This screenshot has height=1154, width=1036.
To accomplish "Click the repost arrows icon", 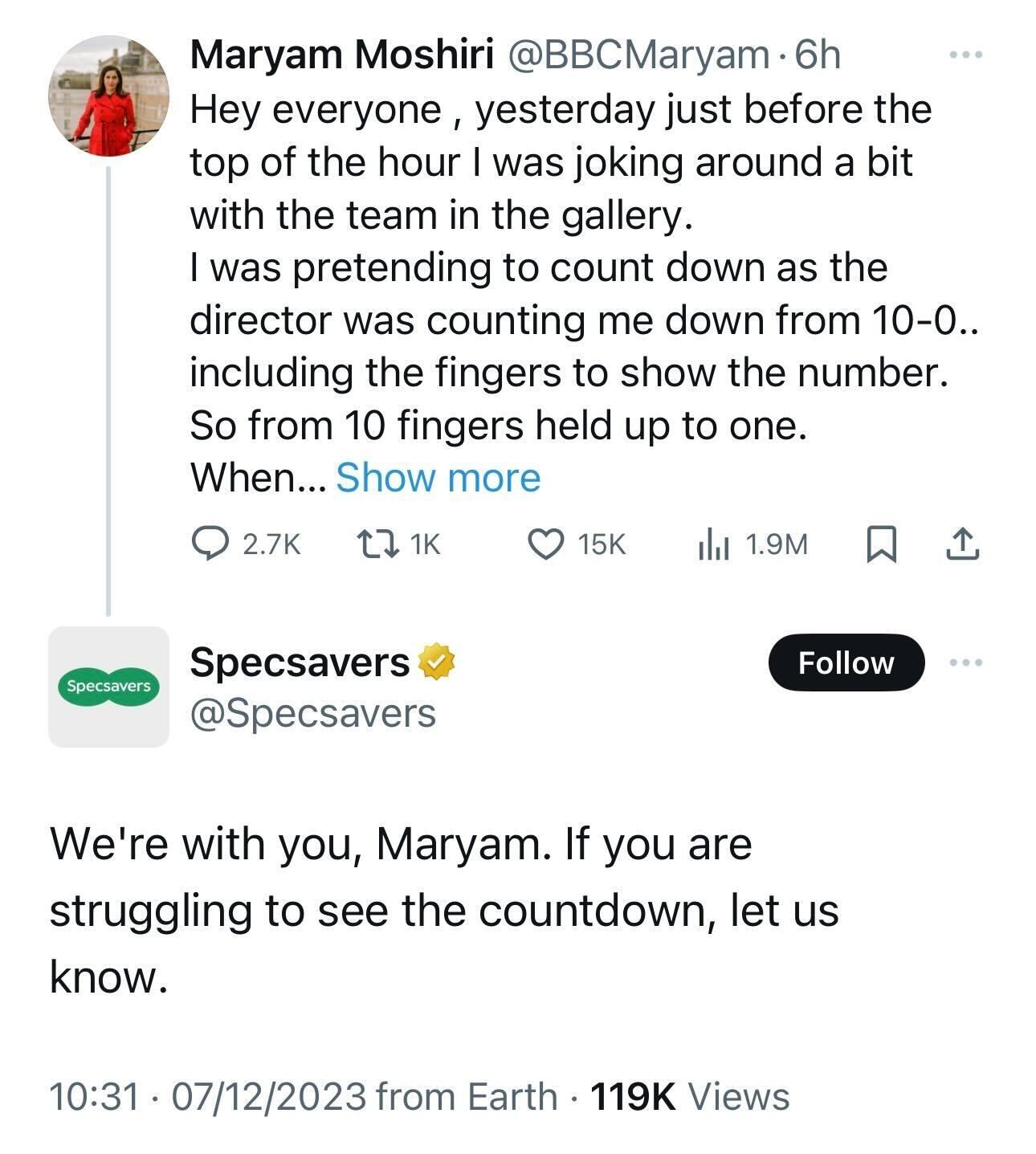I will click(x=377, y=544).
